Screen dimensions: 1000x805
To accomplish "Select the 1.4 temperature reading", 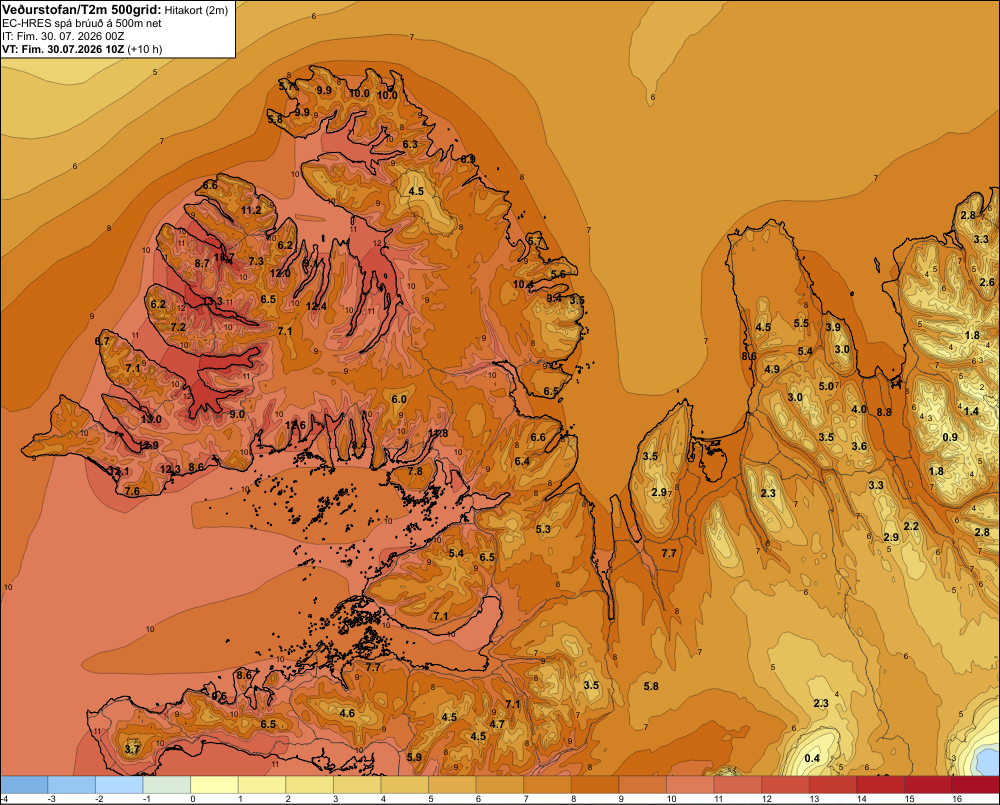I will tap(971, 411).
